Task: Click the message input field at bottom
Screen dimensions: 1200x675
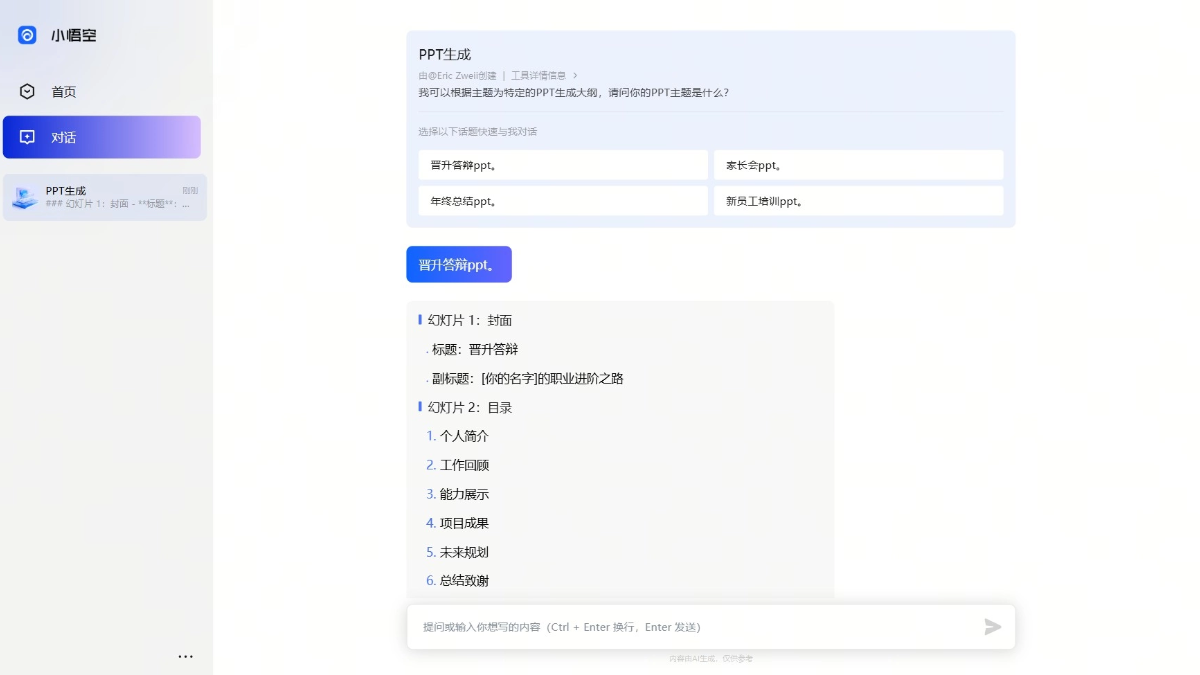Action: pyautogui.click(x=700, y=627)
